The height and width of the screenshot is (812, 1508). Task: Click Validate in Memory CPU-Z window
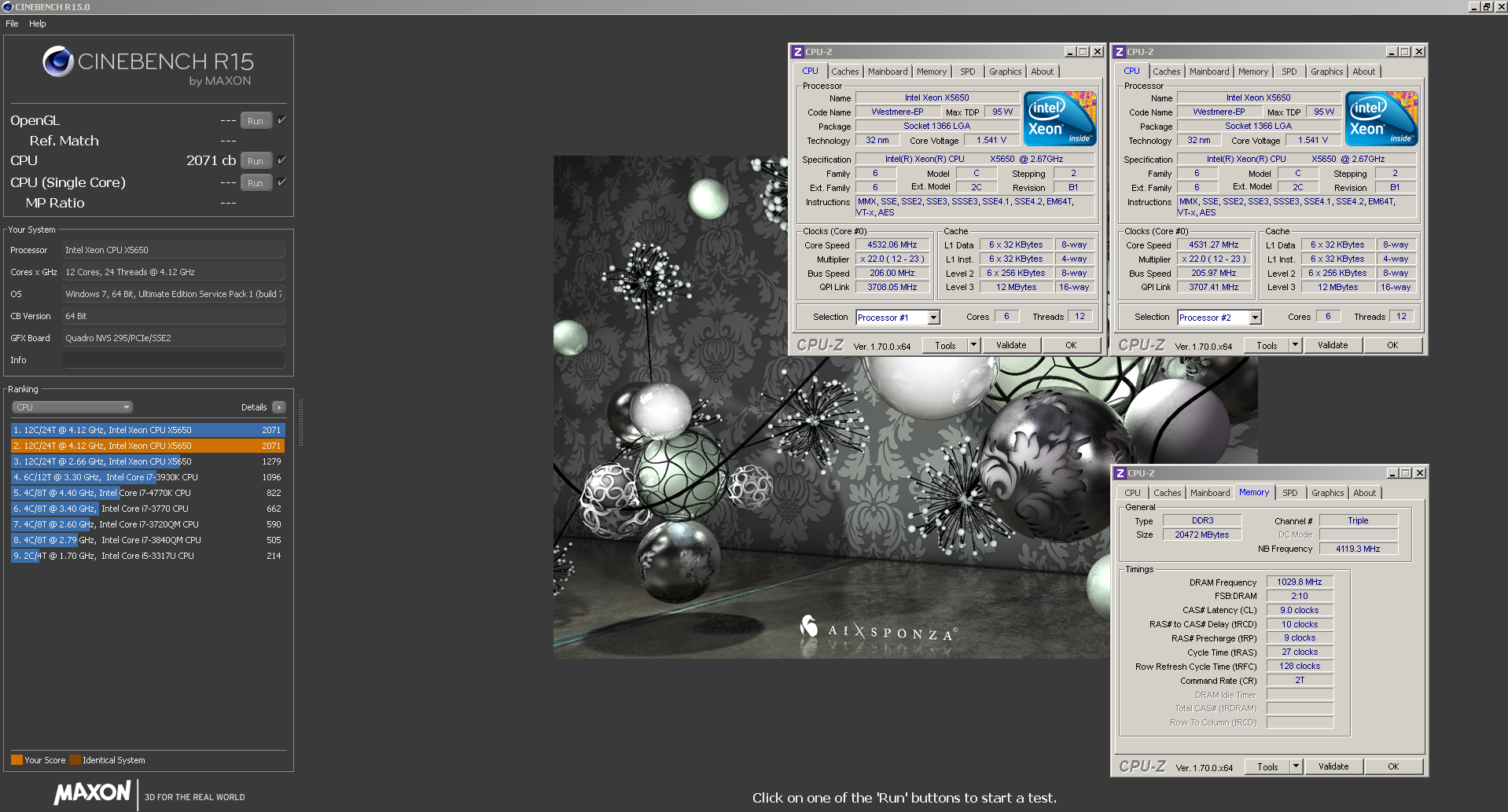1333,766
